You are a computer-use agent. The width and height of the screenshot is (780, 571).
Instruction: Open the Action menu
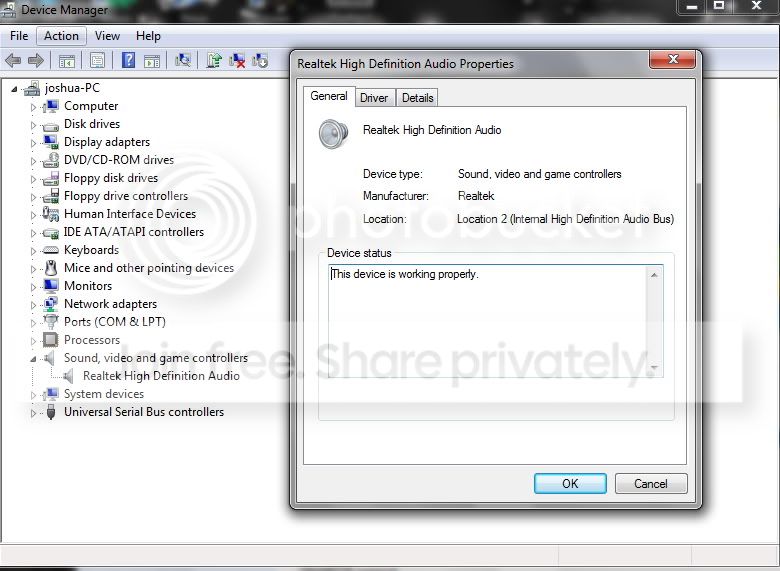[61, 36]
